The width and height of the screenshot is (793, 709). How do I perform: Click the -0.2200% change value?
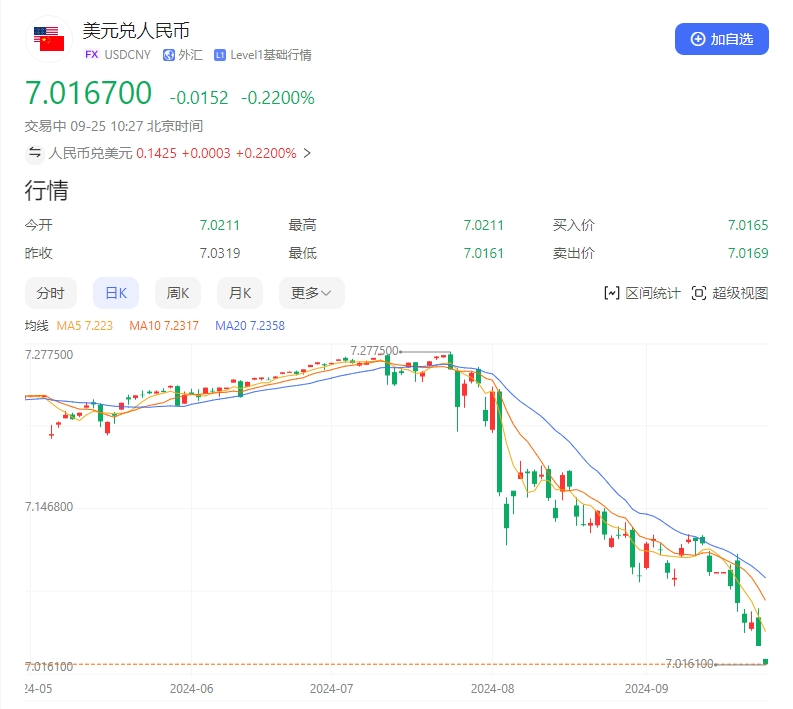[278, 98]
